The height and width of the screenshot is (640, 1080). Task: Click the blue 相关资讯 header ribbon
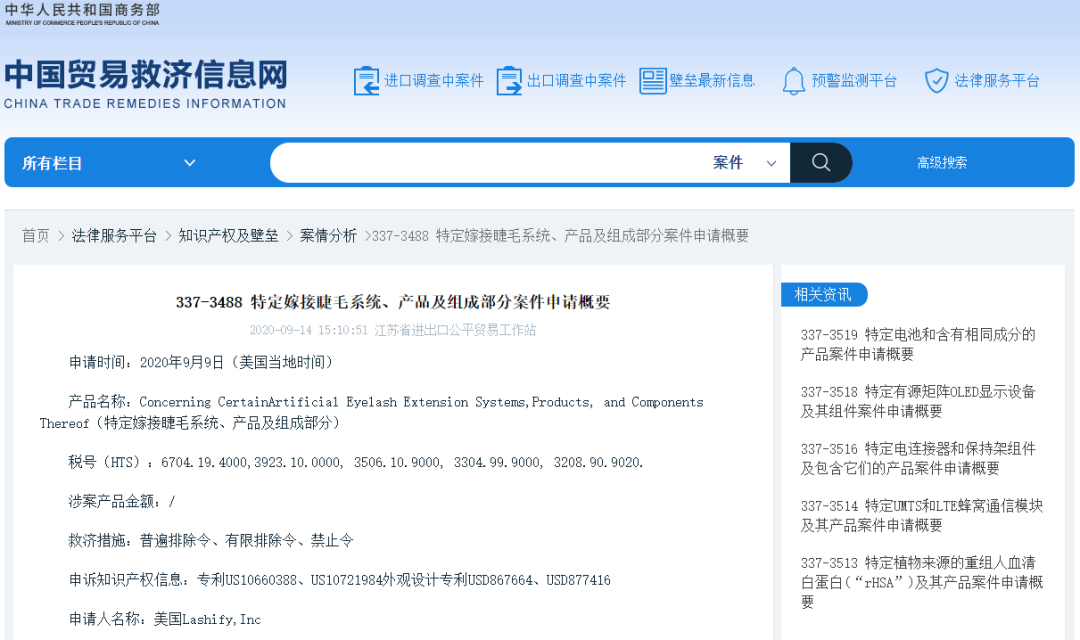(824, 294)
